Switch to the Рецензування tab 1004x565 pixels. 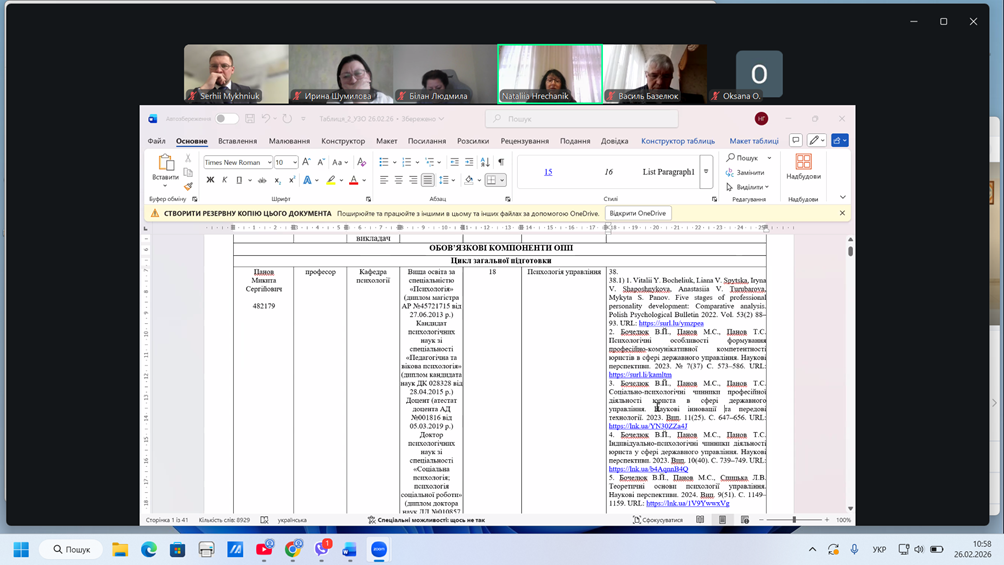(x=524, y=141)
